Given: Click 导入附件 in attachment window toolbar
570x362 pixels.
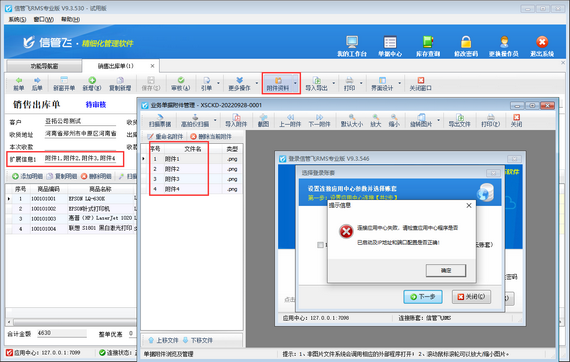Looking at the screenshot, I should (x=236, y=120).
